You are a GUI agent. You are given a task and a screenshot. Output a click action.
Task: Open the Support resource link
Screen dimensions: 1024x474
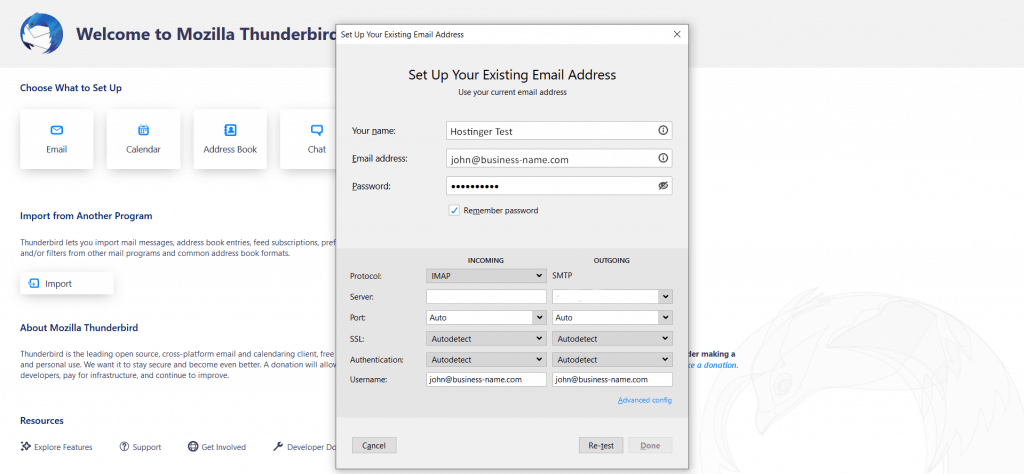click(x=139, y=447)
